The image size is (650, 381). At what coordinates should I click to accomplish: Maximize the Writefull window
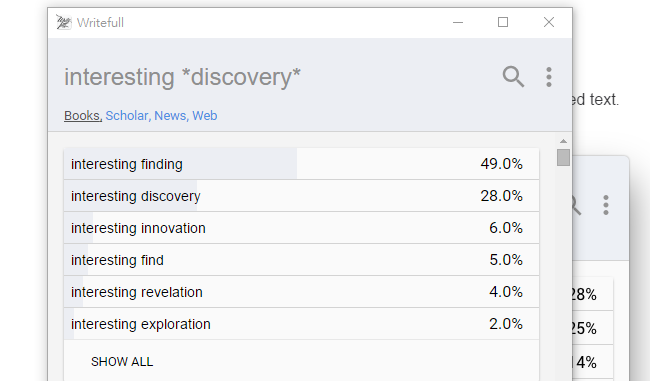pyautogui.click(x=503, y=22)
